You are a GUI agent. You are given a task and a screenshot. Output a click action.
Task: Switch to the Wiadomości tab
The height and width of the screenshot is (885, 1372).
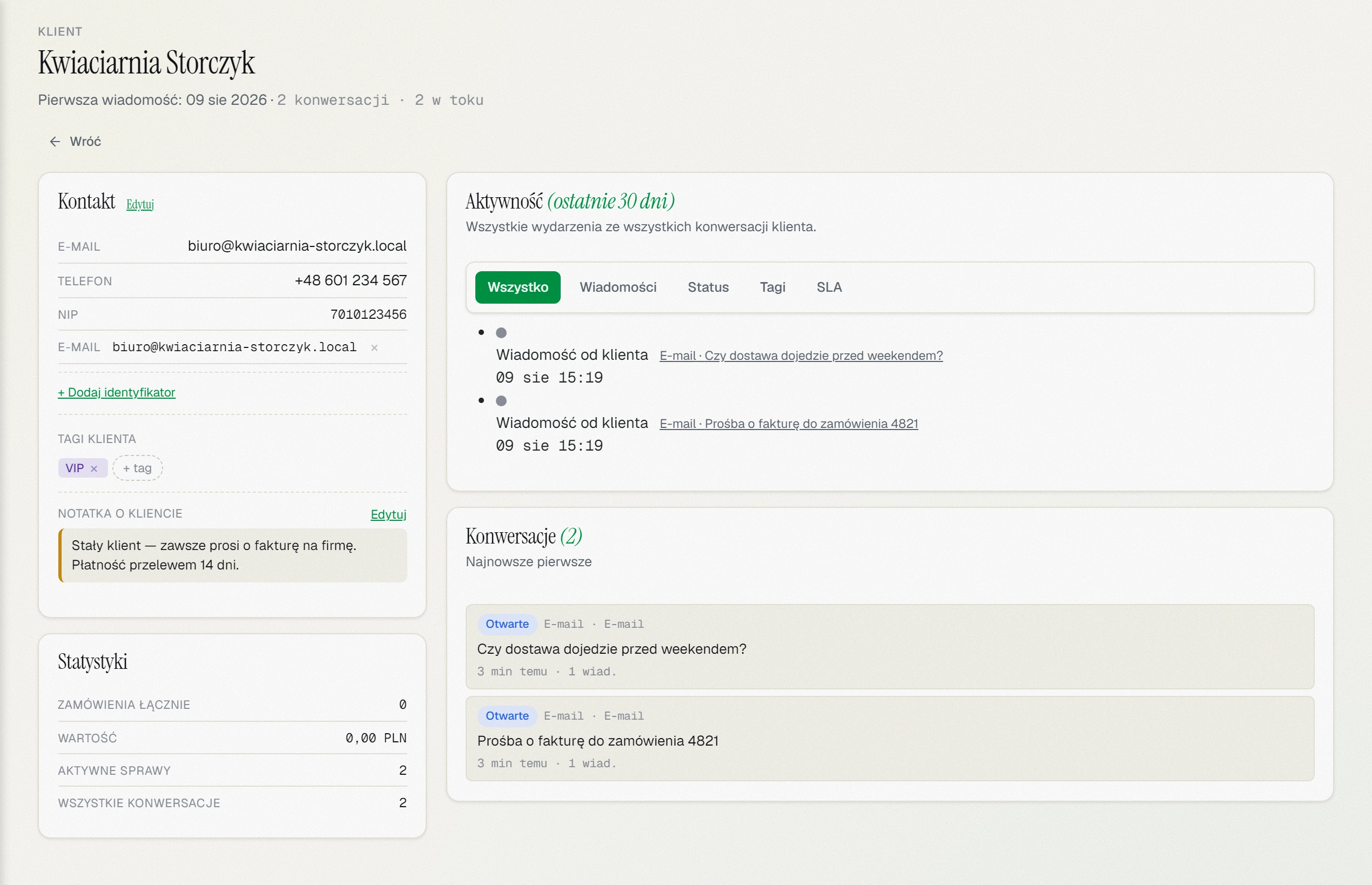point(618,287)
